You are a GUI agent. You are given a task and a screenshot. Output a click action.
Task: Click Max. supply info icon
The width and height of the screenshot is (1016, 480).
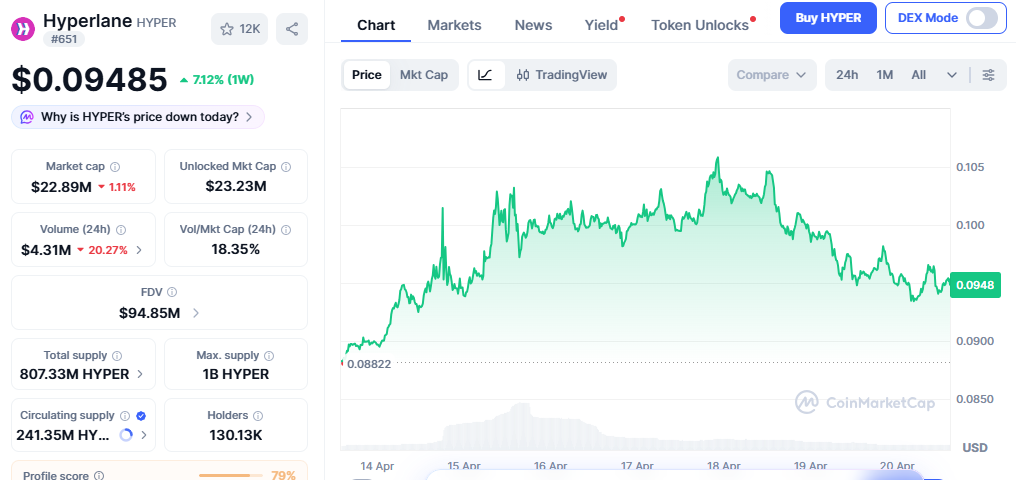point(269,356)
